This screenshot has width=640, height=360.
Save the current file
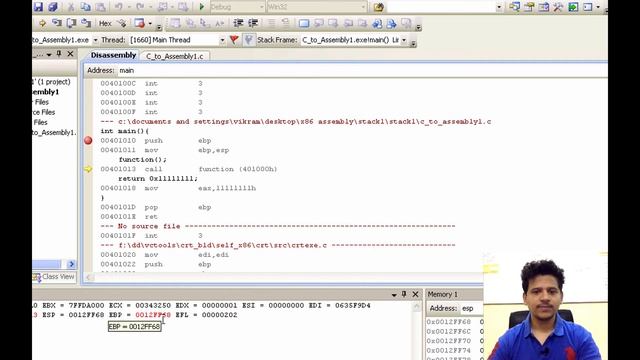(38, 7)
